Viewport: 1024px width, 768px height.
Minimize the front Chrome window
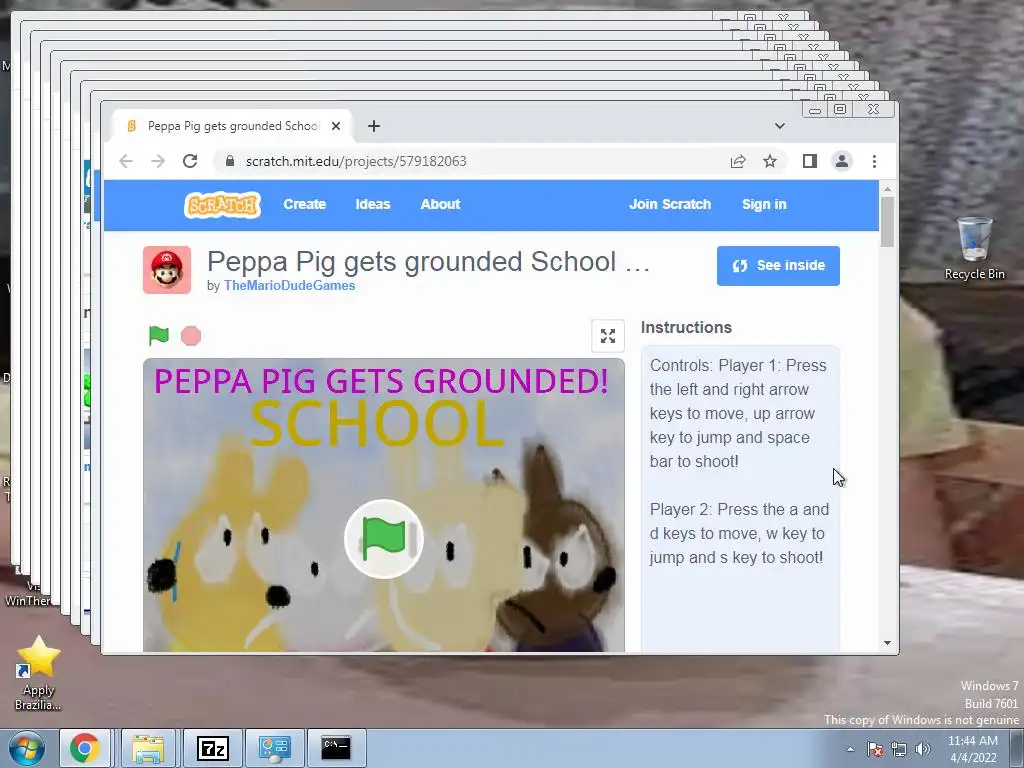815,109
